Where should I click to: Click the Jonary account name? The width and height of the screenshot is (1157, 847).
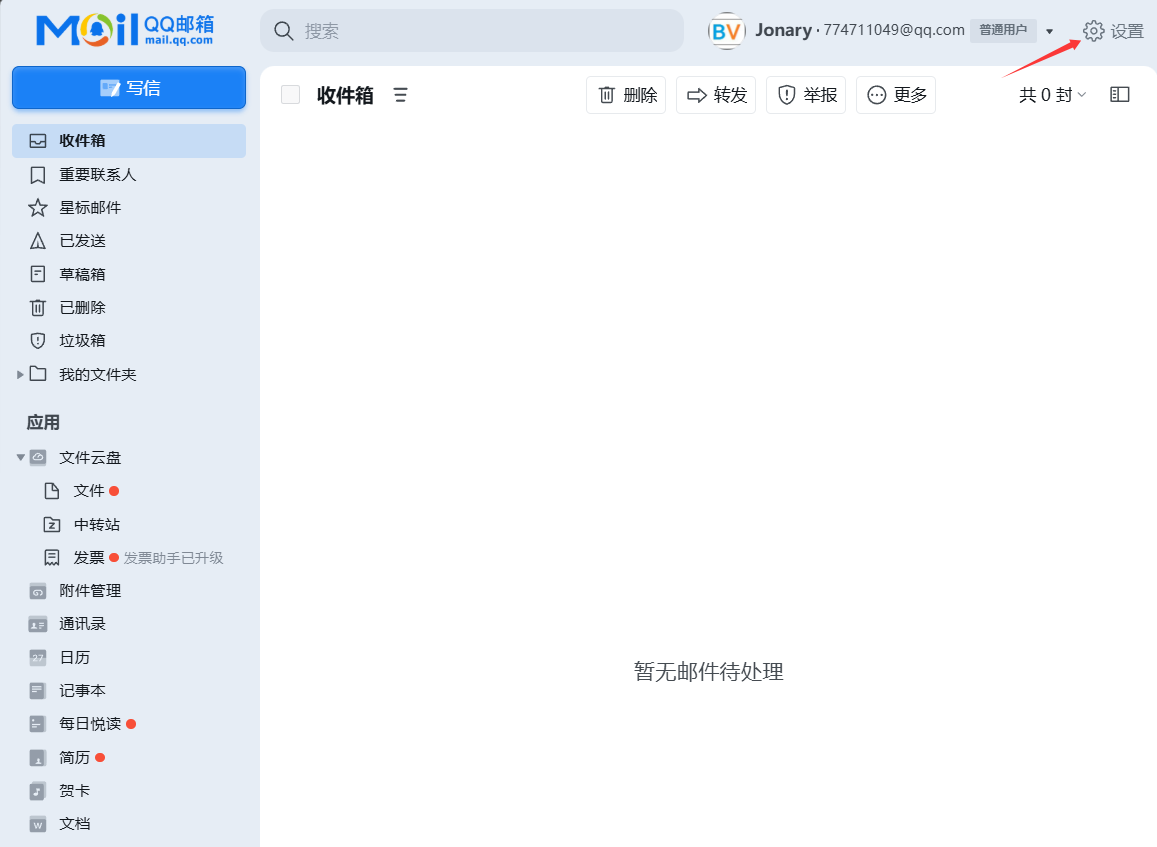coord(783,30)
